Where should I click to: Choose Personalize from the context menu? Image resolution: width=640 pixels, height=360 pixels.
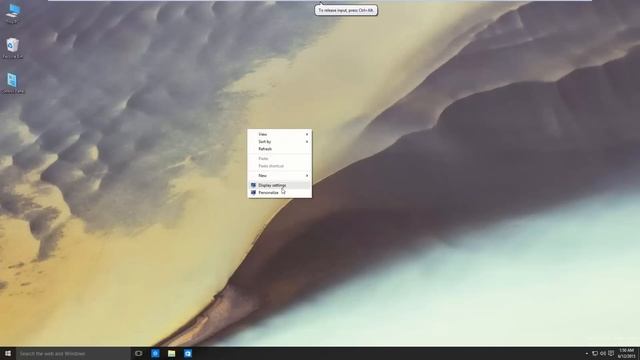(280, 193)
